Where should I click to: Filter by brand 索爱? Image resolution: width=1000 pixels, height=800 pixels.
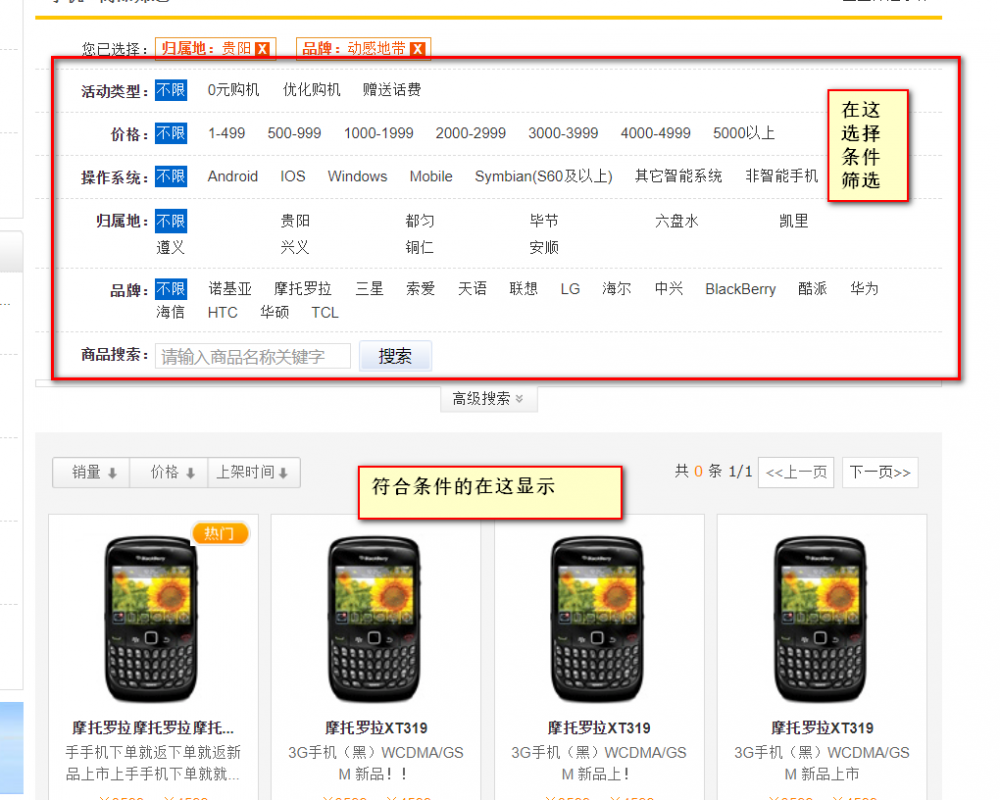click(x=421, y=289)
